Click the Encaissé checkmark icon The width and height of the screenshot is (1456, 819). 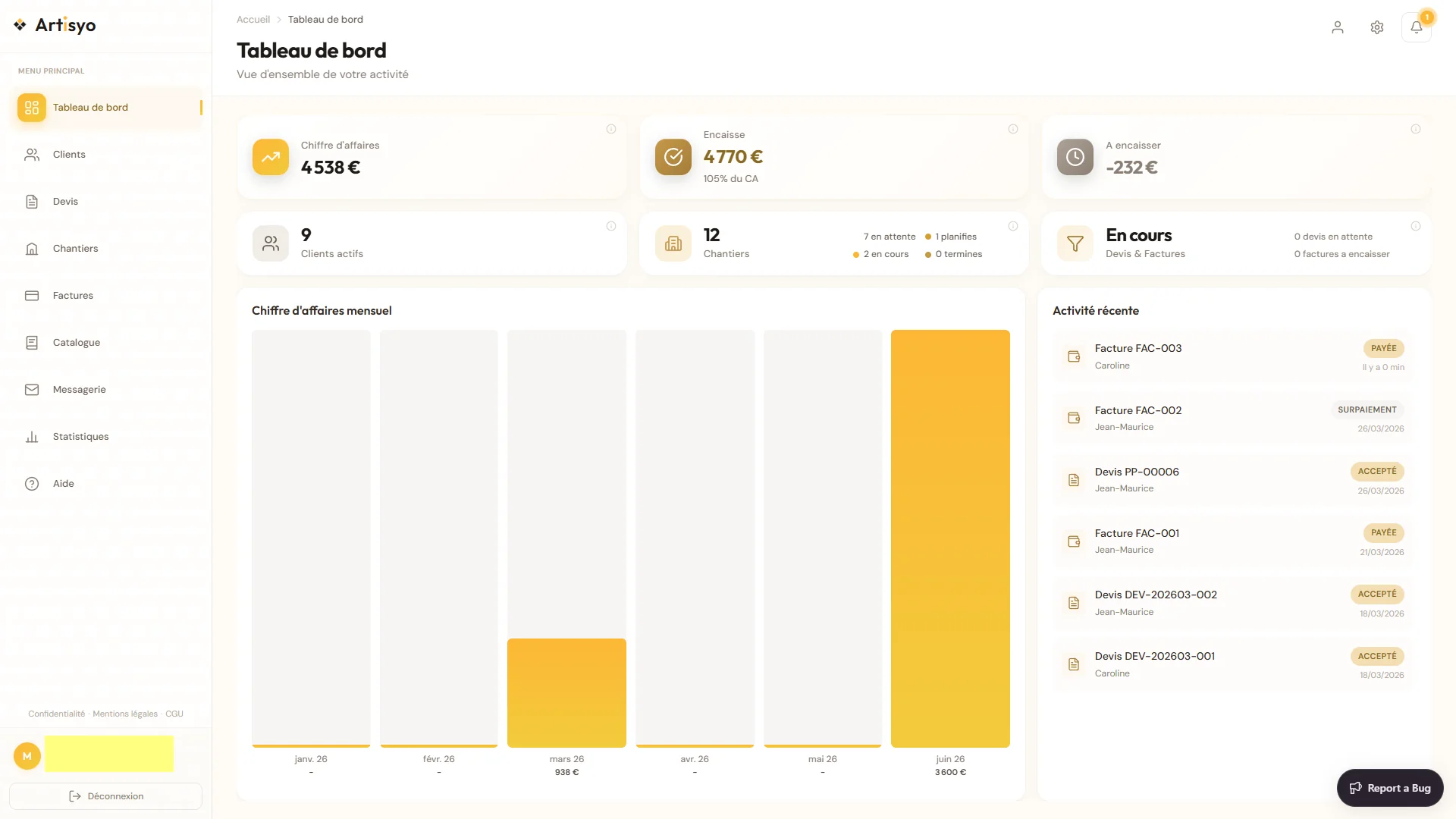(x=673, y=157)
